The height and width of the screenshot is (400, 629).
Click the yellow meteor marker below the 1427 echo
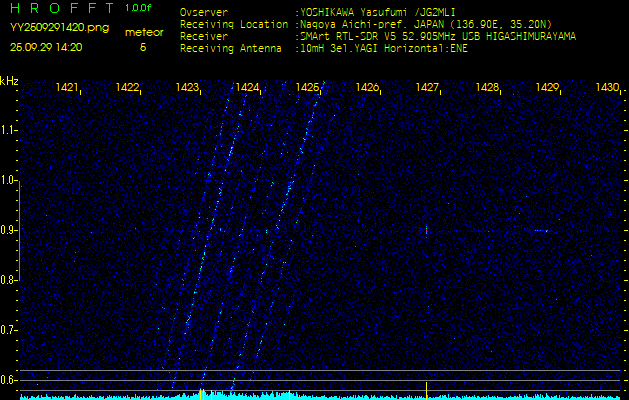click(426, 391)
